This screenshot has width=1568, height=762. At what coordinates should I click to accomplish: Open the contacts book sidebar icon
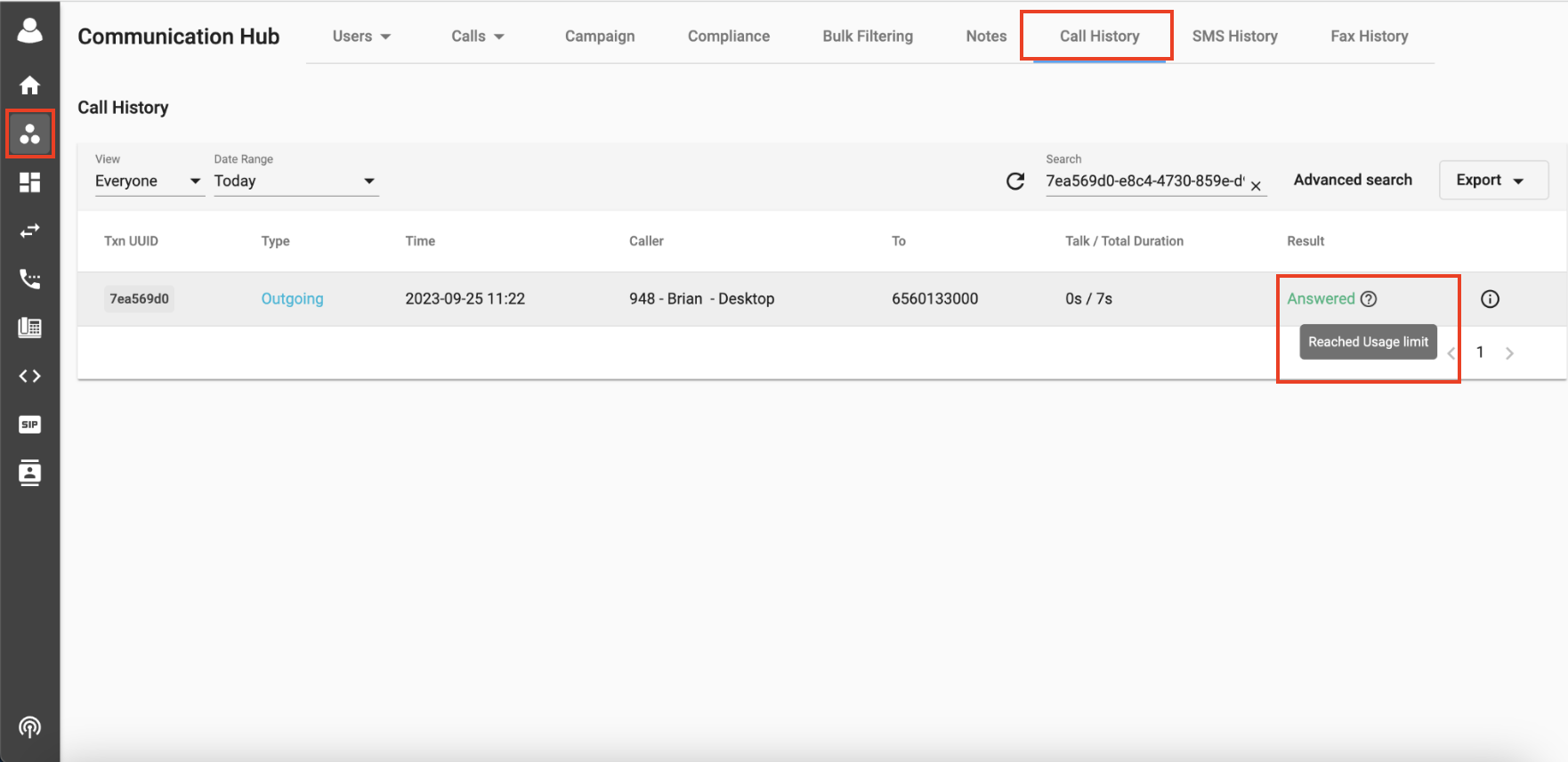[x=29, y=473]
